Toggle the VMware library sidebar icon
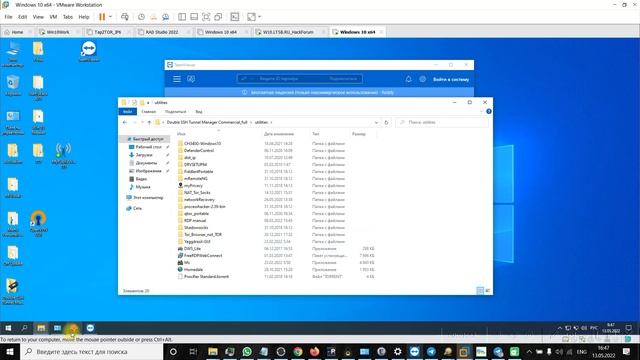This screenshot has height=360, width=640. point(182,17)
